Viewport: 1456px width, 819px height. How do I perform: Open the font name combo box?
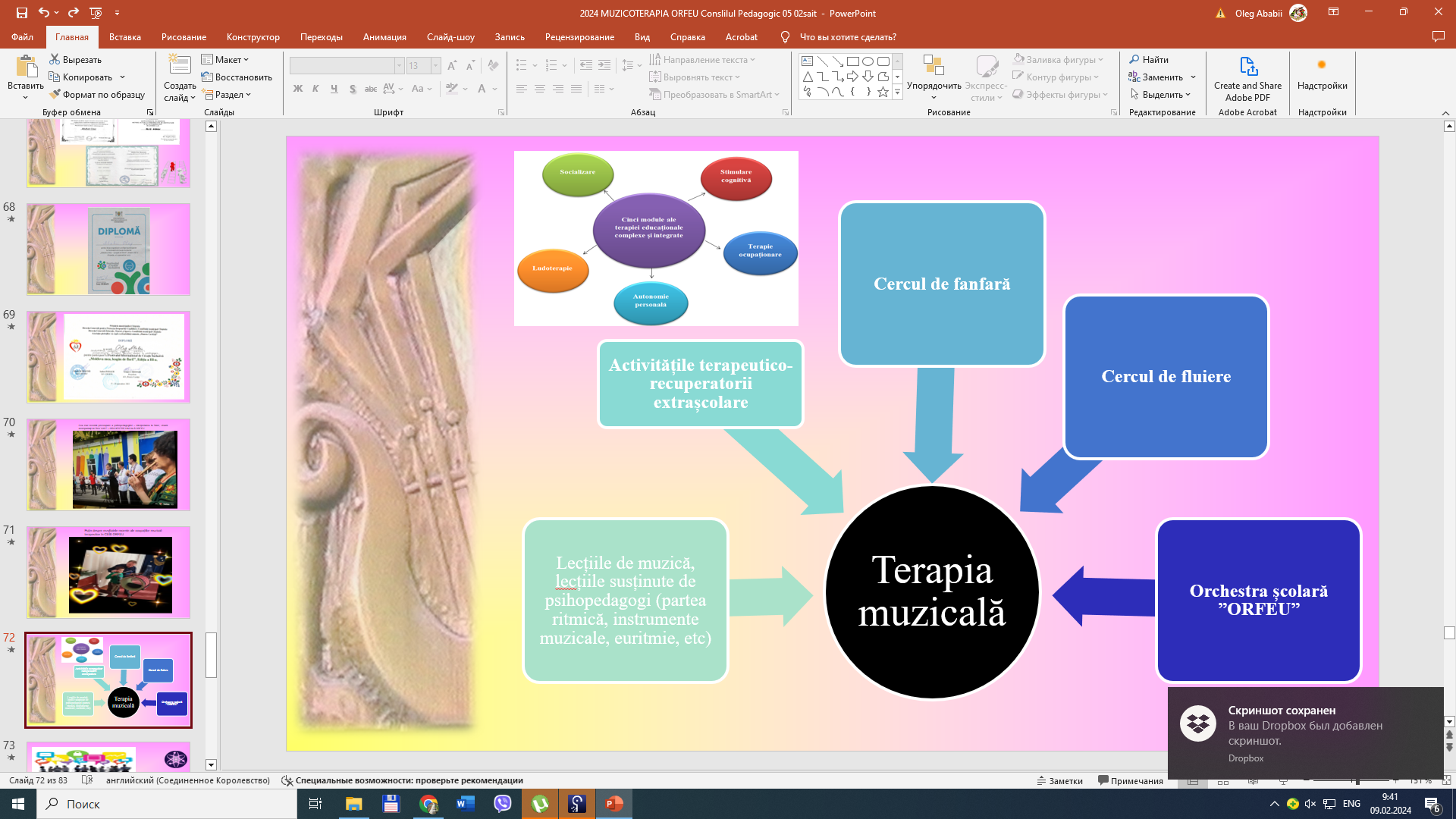pyautogui.click(x=347, y=65)
